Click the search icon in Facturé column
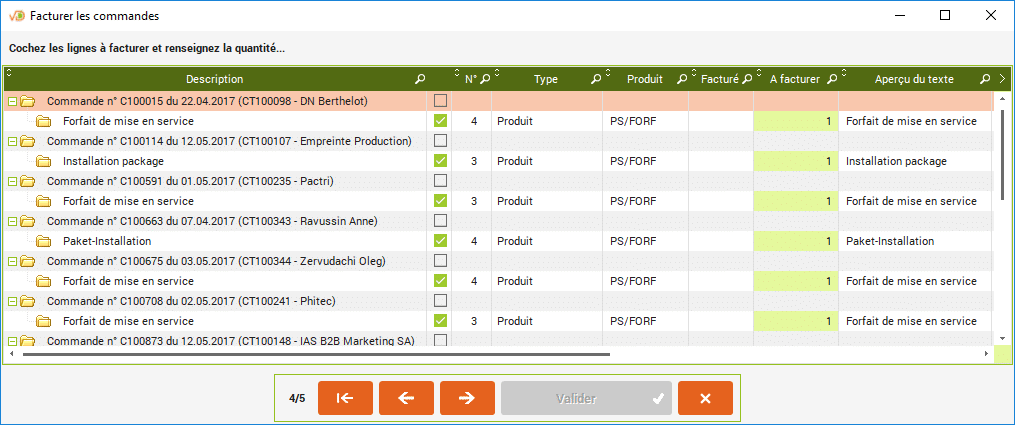Image resolution: width=1015 pixels, height=425 pixels. click(746, 79)
